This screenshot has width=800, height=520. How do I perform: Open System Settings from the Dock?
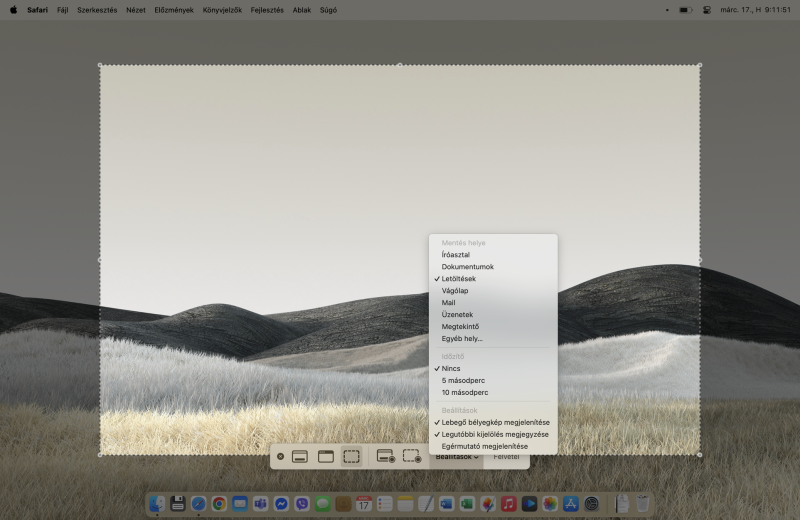pyautogui.click(x=591, y=504)
